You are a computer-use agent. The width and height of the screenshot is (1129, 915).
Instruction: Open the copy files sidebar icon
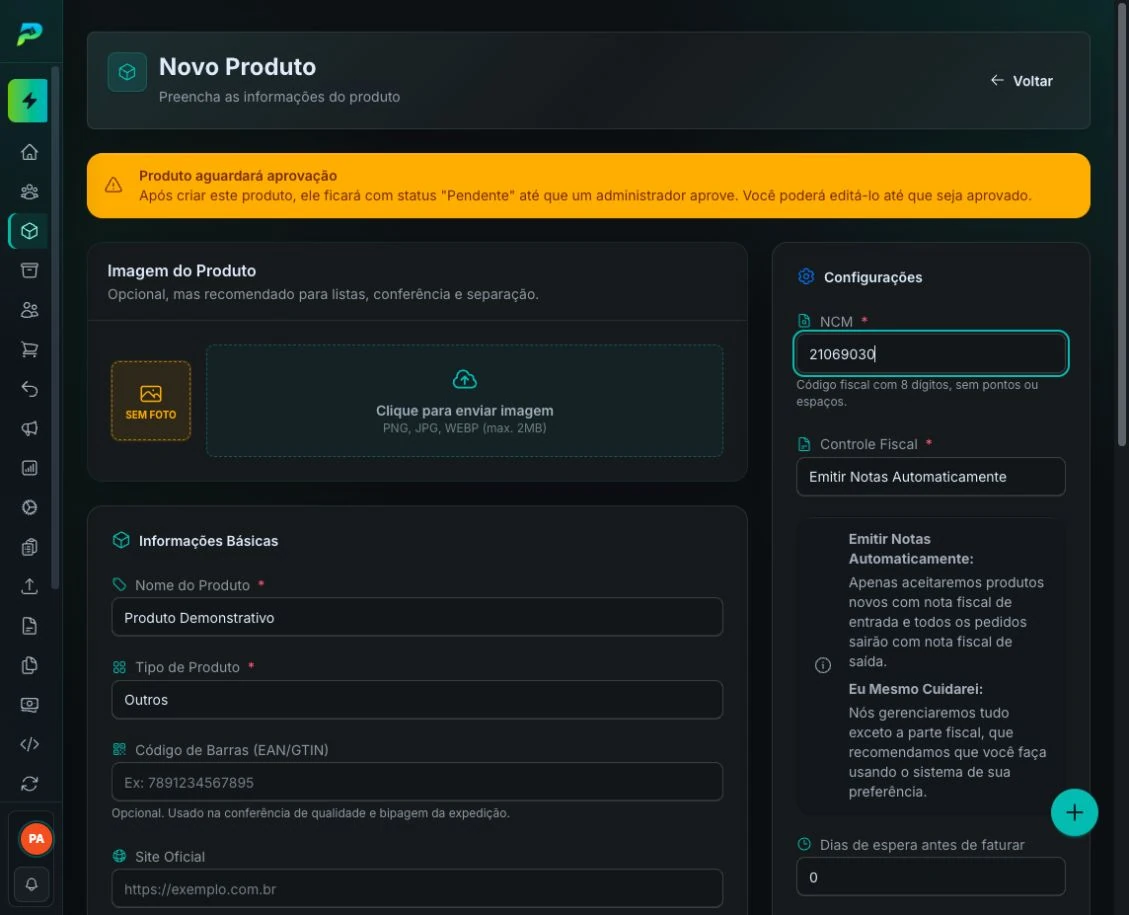click(30, 665)
